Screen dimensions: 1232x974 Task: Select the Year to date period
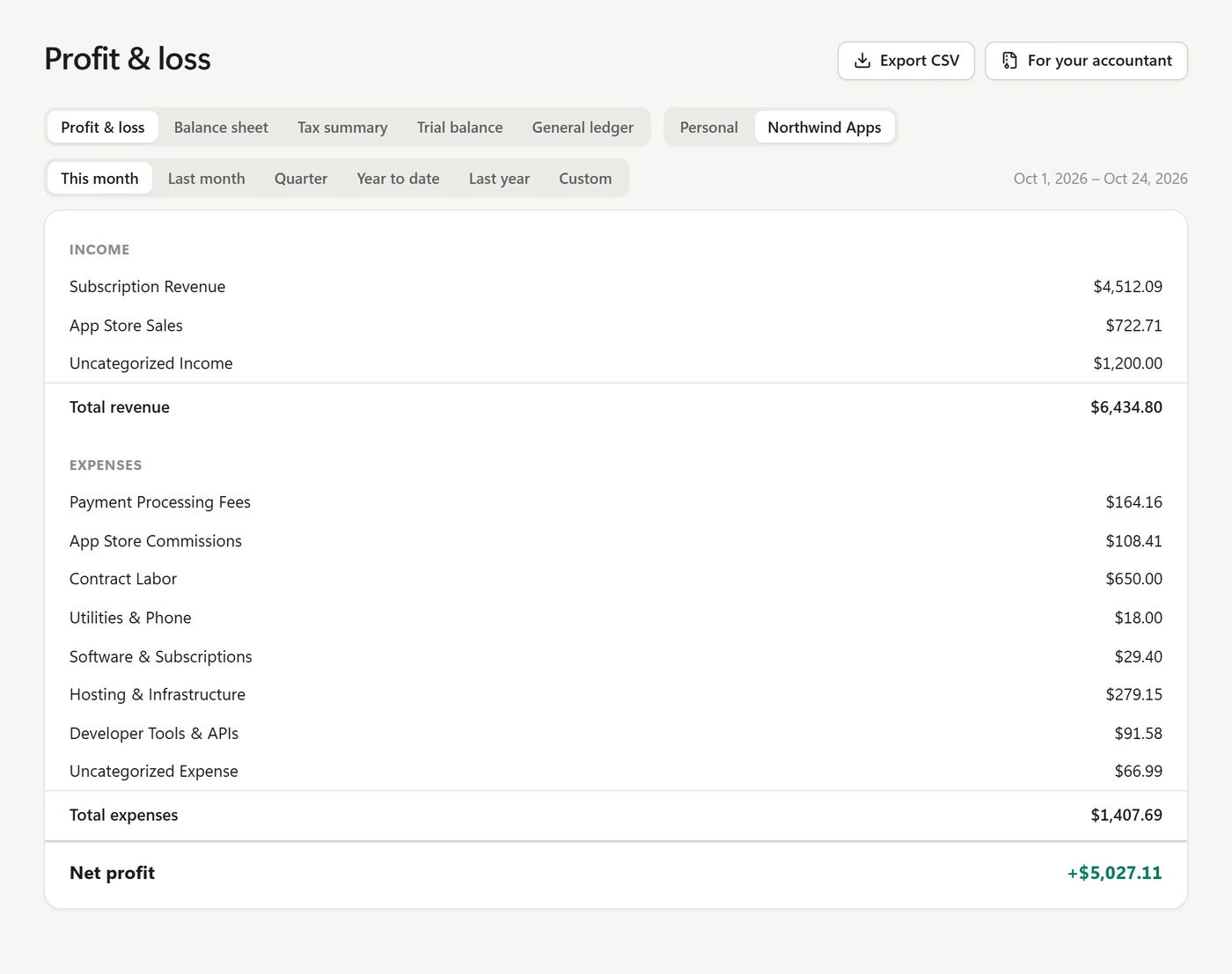coord(398,179)
